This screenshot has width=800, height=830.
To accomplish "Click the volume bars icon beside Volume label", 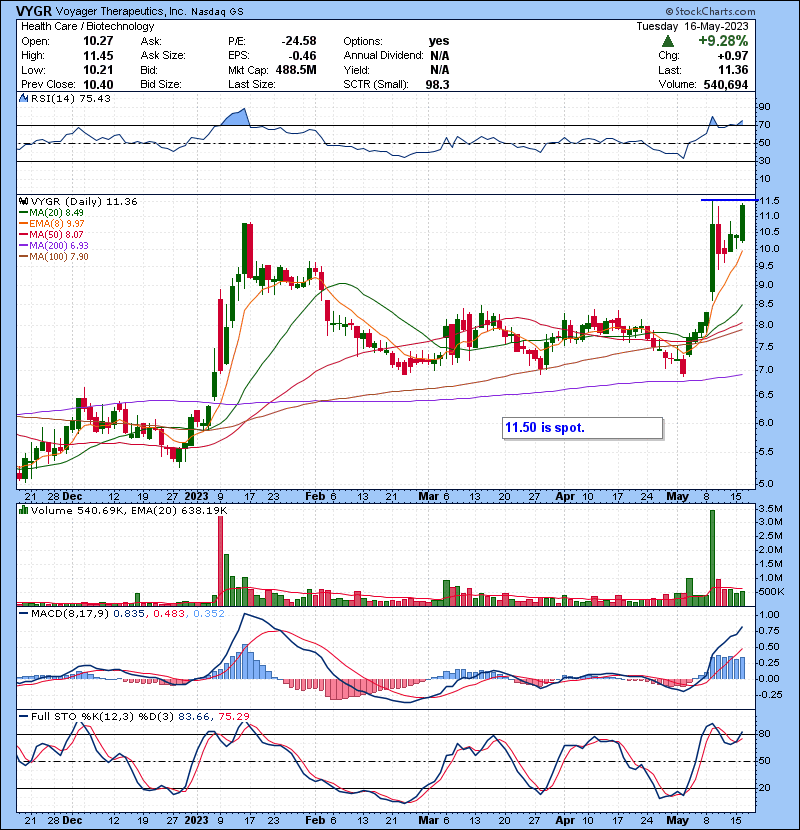I will tap(23, 511).
